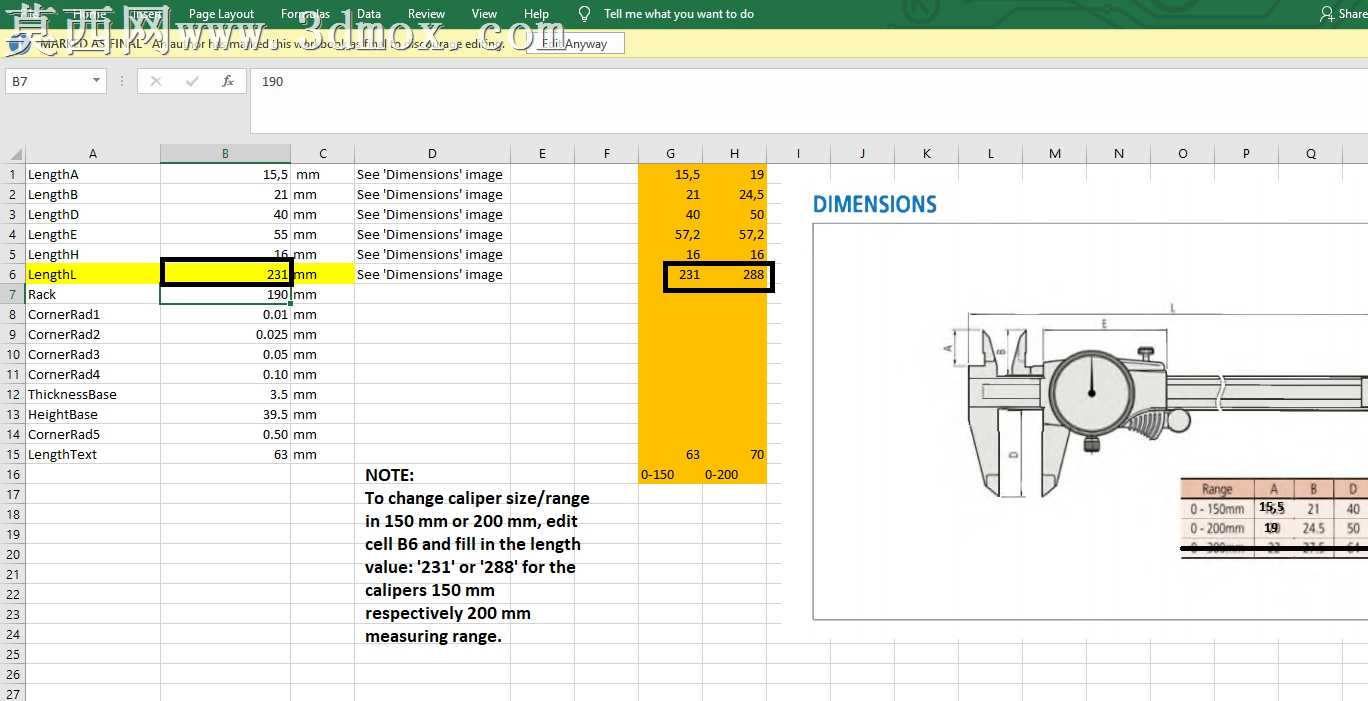The image size is (1368, 701).
Task: Select column H header
Action: point(734,154)
